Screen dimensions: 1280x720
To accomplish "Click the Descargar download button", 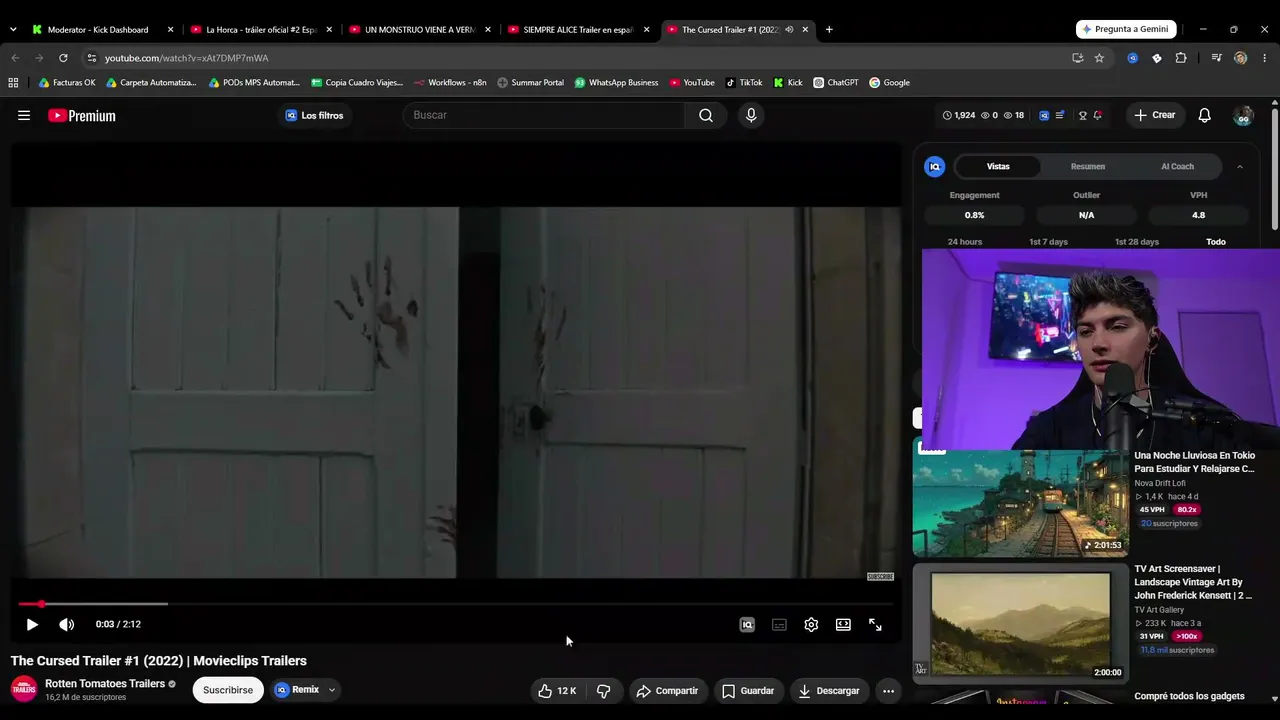I will click(829, 691).
